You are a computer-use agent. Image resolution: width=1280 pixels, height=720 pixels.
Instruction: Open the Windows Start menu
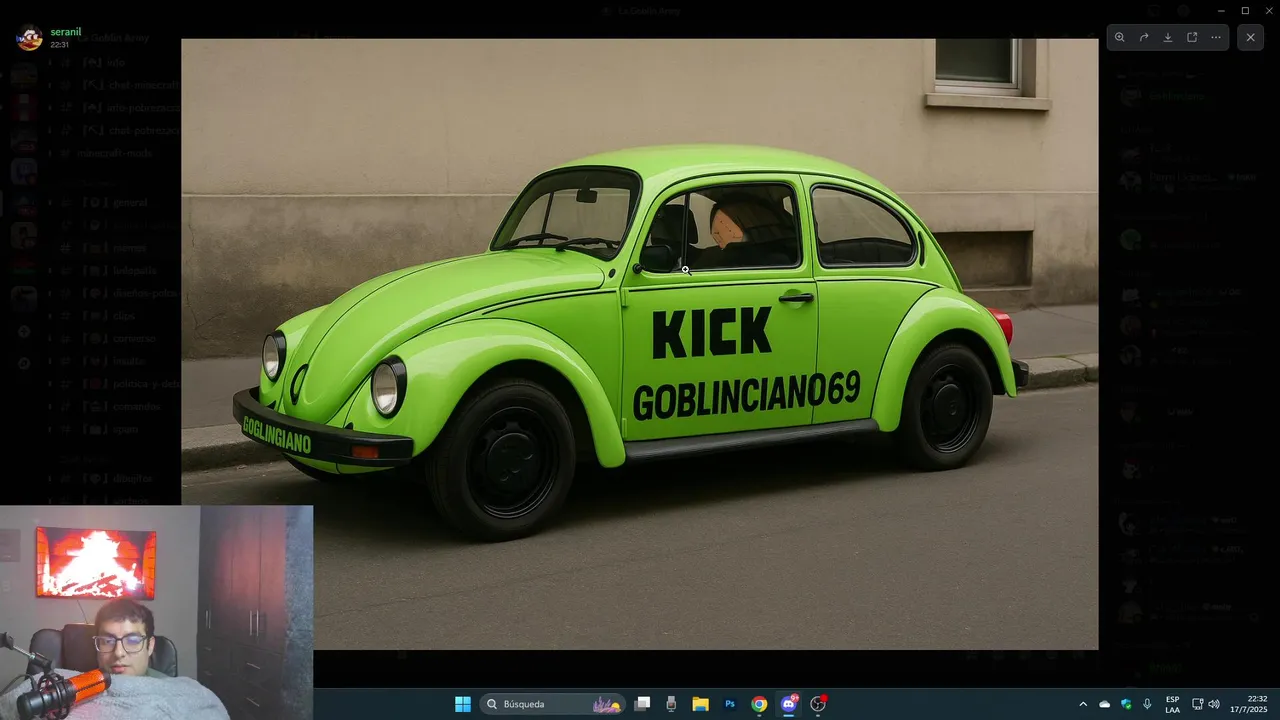click(x=463, y=704)
